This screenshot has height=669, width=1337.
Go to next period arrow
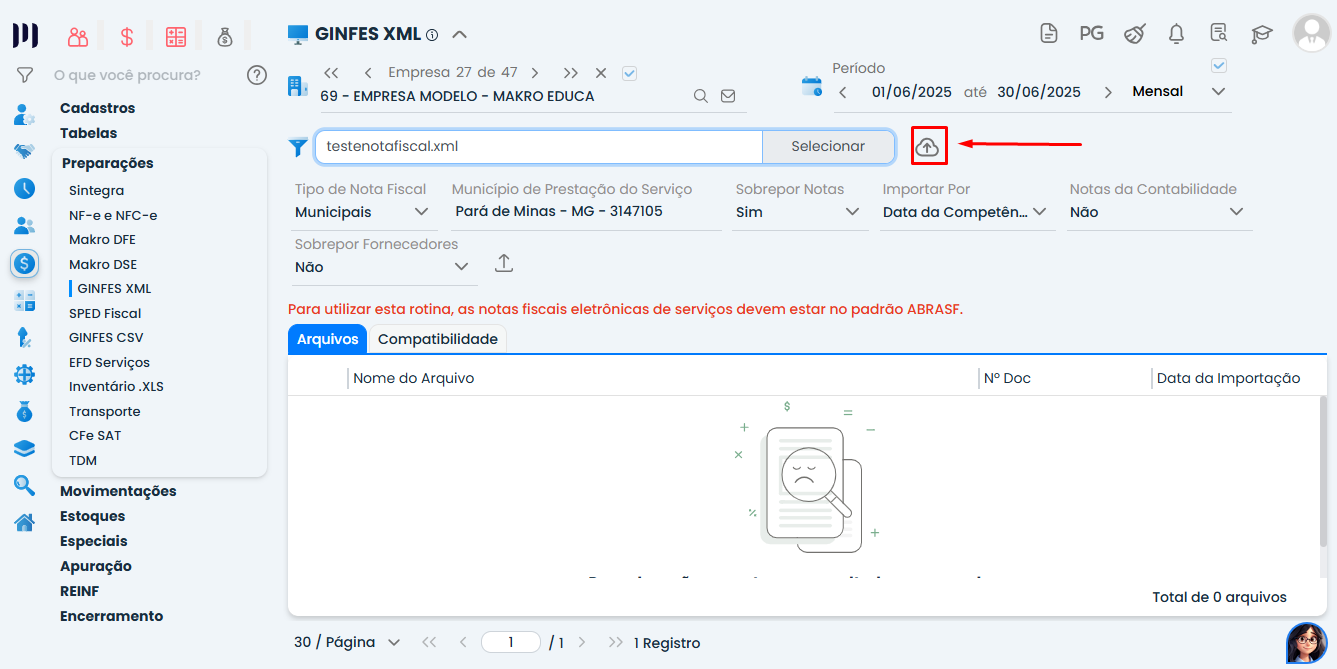pyautogui.click(x=1108, y=92)
